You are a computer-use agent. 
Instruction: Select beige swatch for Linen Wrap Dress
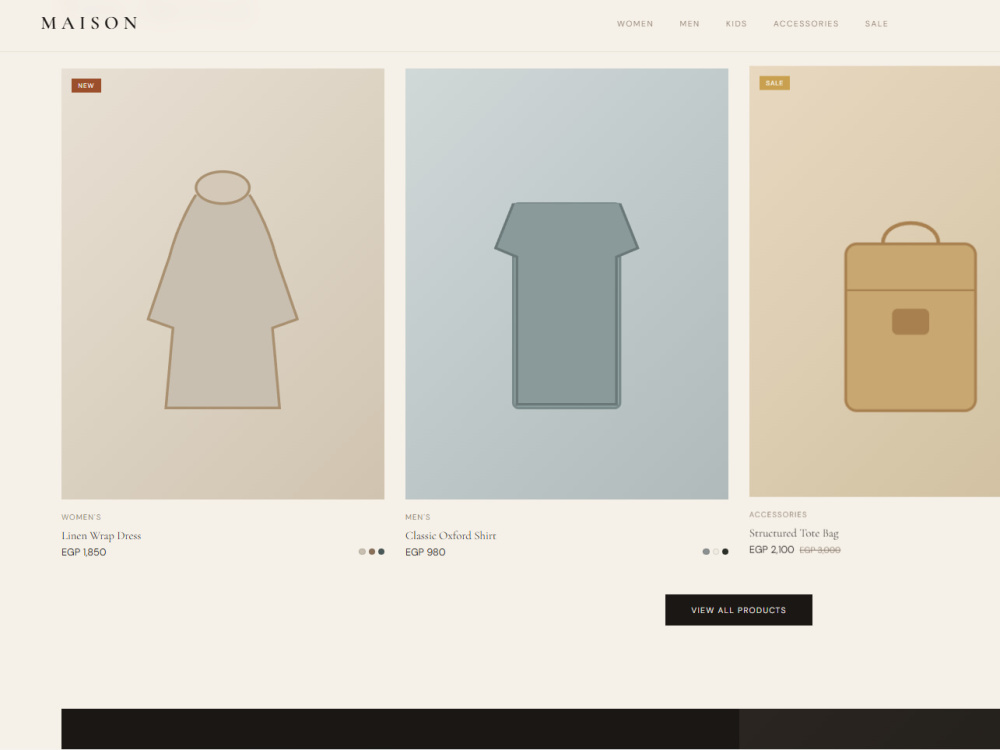tap(362, 552)
